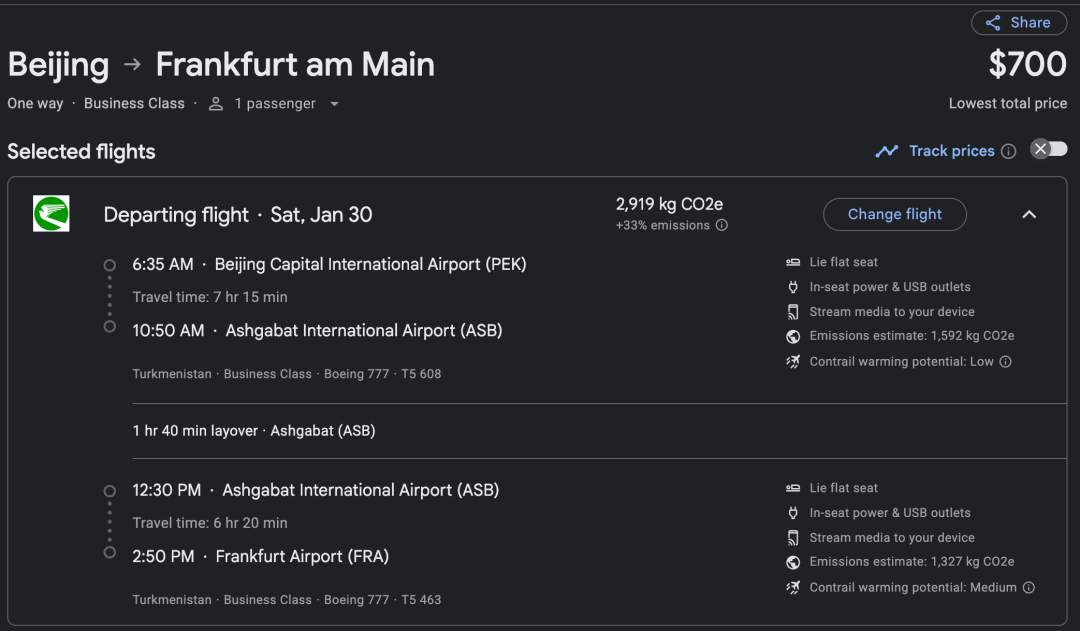
Task: Click the Share icon button
Action: (x=1018, y=23)
